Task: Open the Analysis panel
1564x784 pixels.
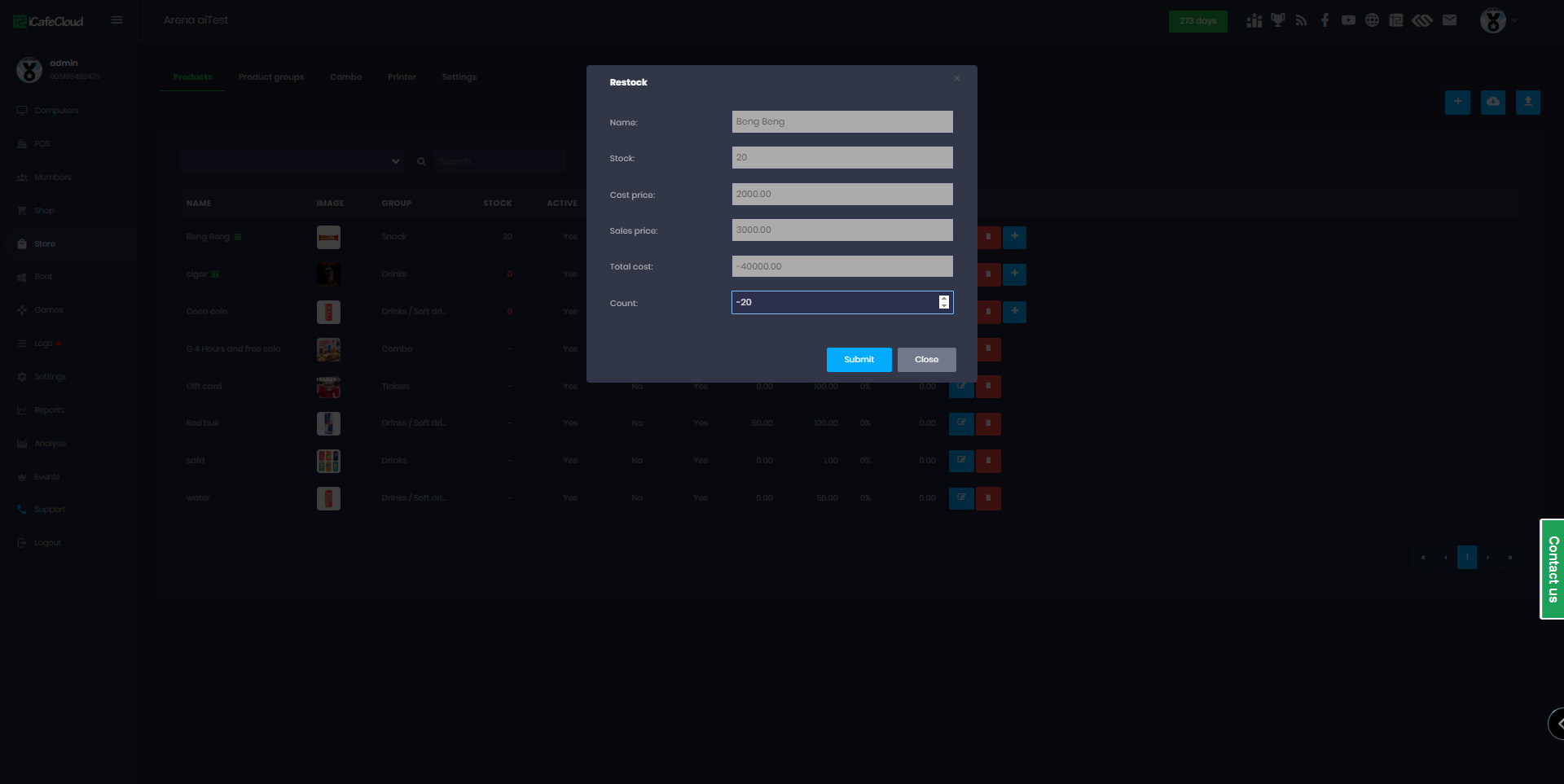Action: pyautogui.click(x=51, y=443)
